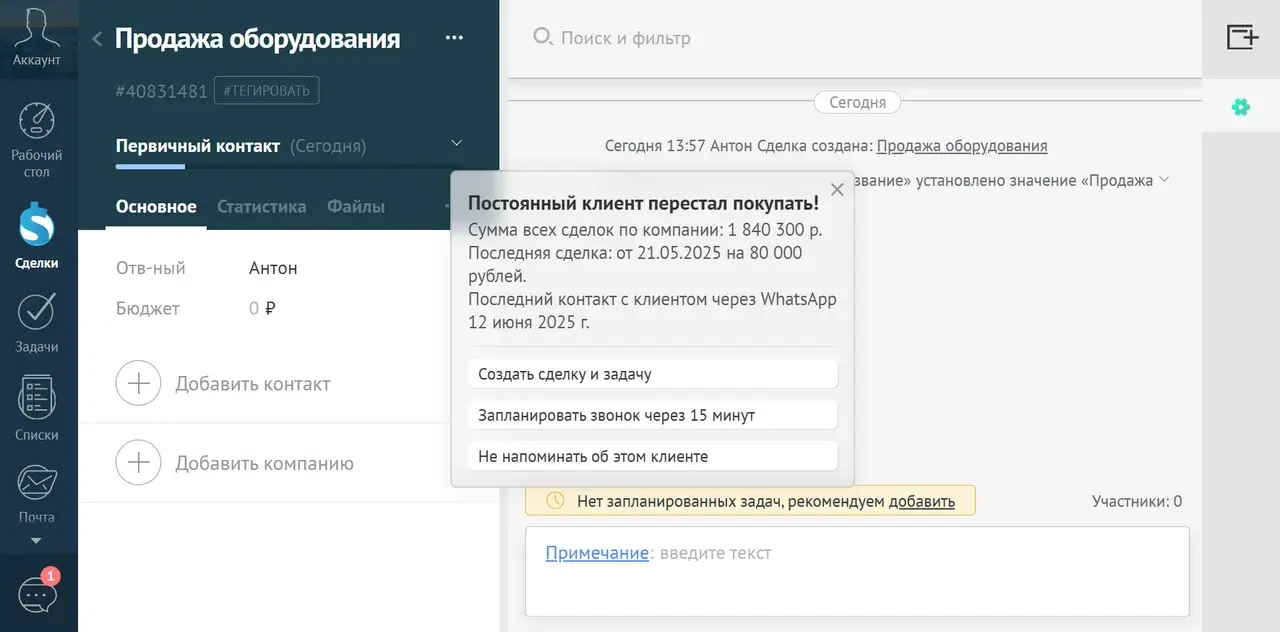Click the добавить task link
This screenshot has height=632, width=1280.
922,501
